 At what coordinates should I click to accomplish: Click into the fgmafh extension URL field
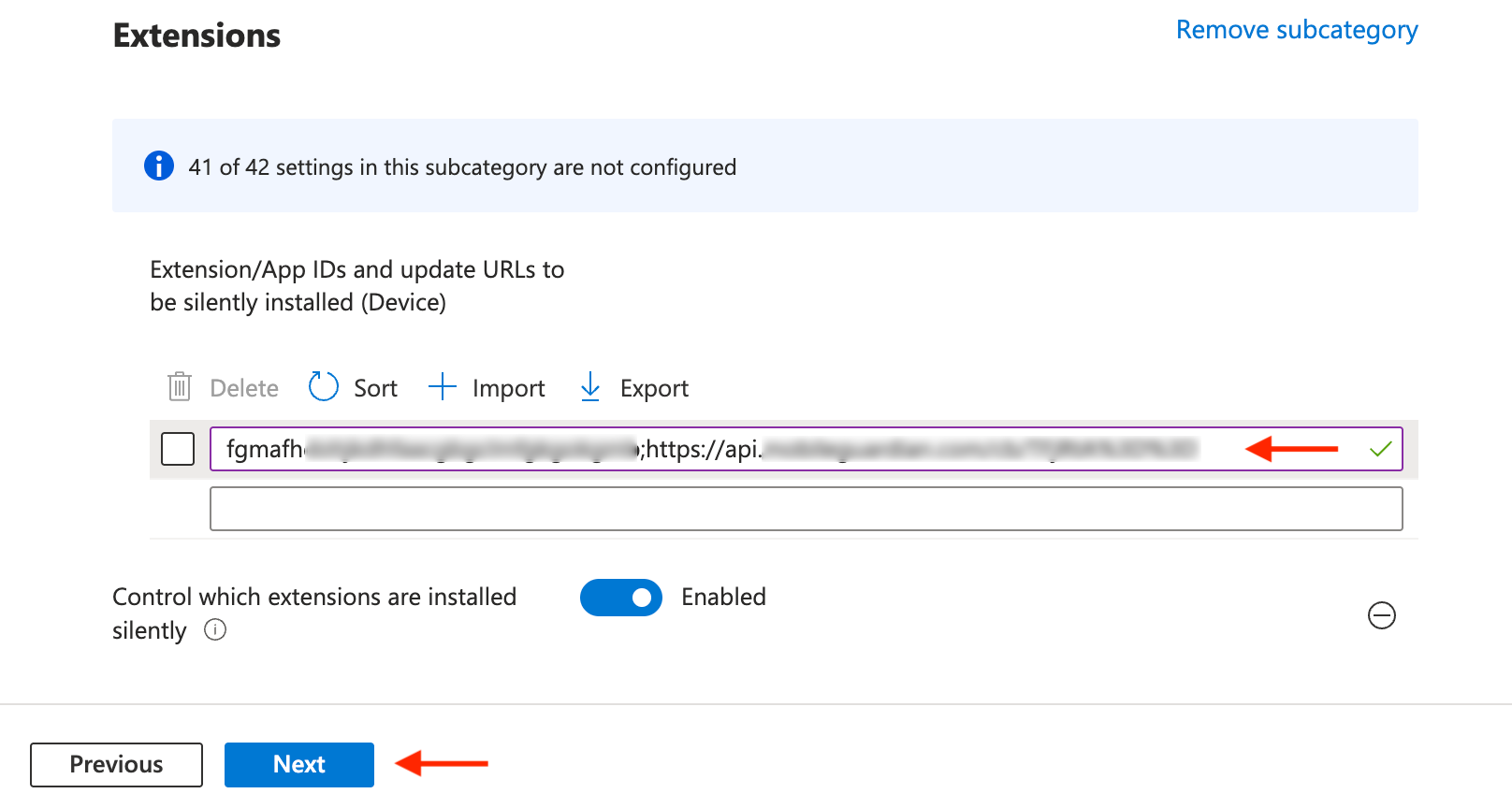pyautogui.click(x=711, y=449)
